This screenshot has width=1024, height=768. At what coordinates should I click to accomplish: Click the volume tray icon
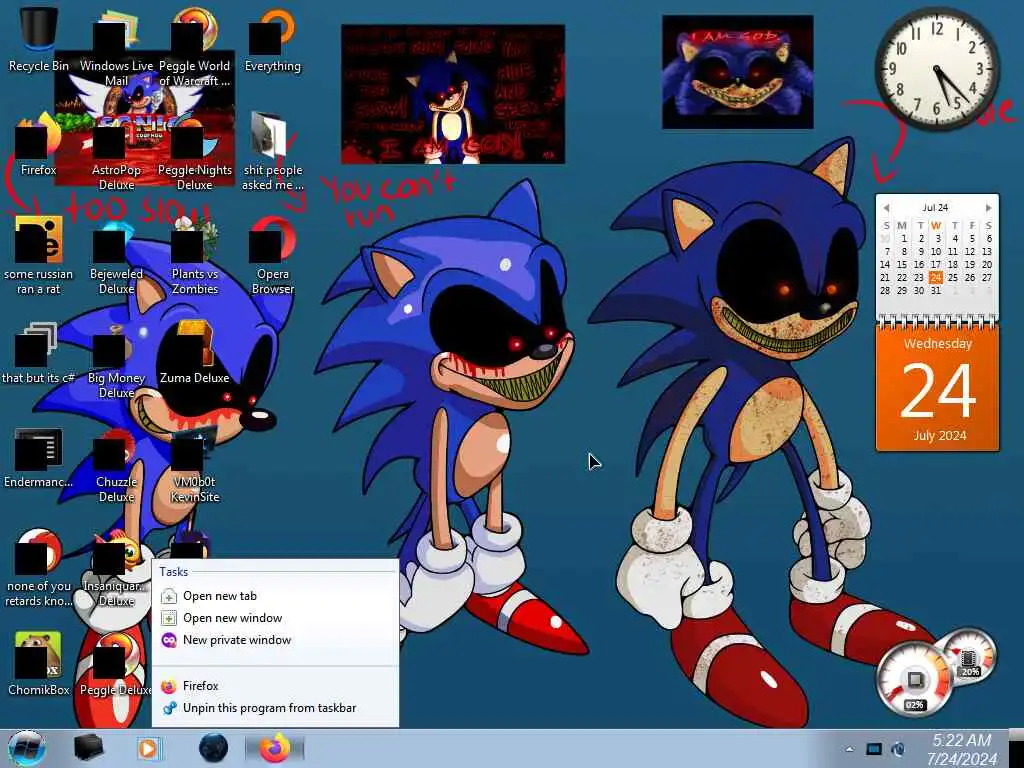tap(899, 749)
